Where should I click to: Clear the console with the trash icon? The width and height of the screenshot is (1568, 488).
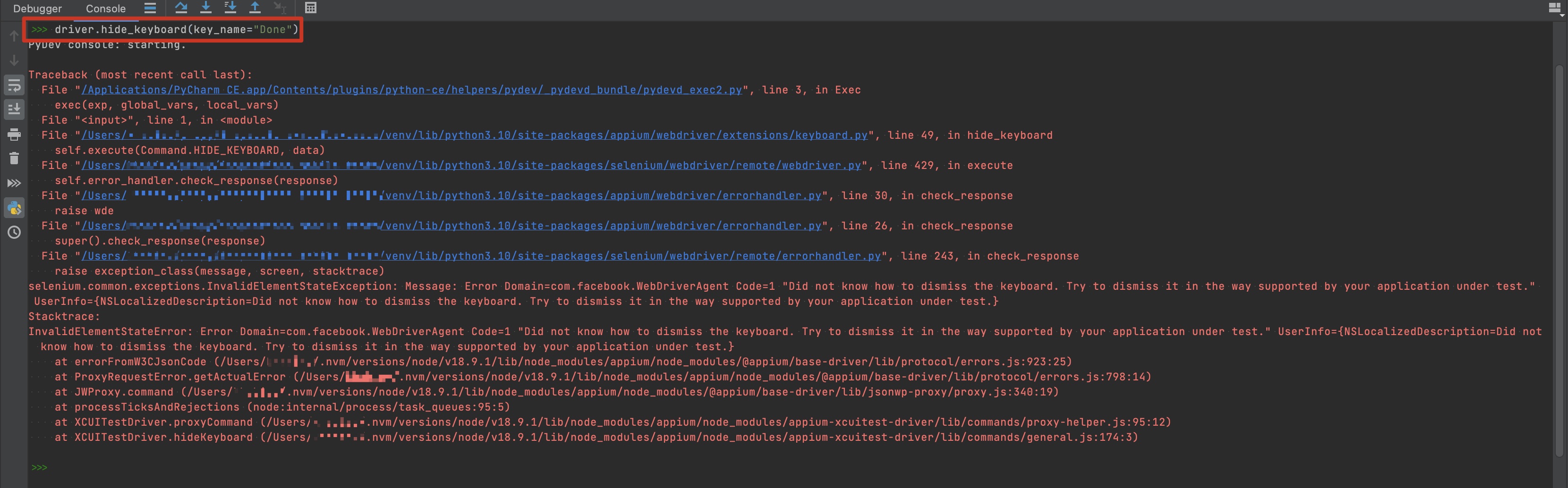pyautogui.click(x=14, y=158)
